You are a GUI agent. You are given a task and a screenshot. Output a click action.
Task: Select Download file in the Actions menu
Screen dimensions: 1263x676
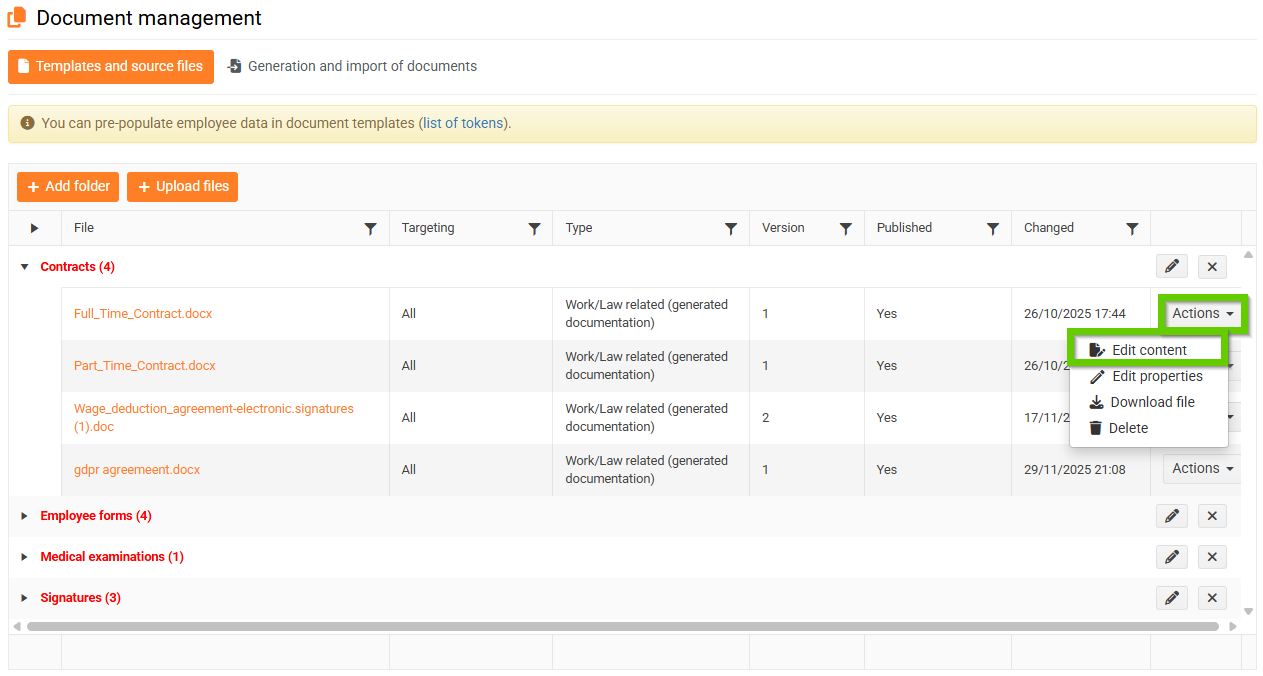[1152, 402]
